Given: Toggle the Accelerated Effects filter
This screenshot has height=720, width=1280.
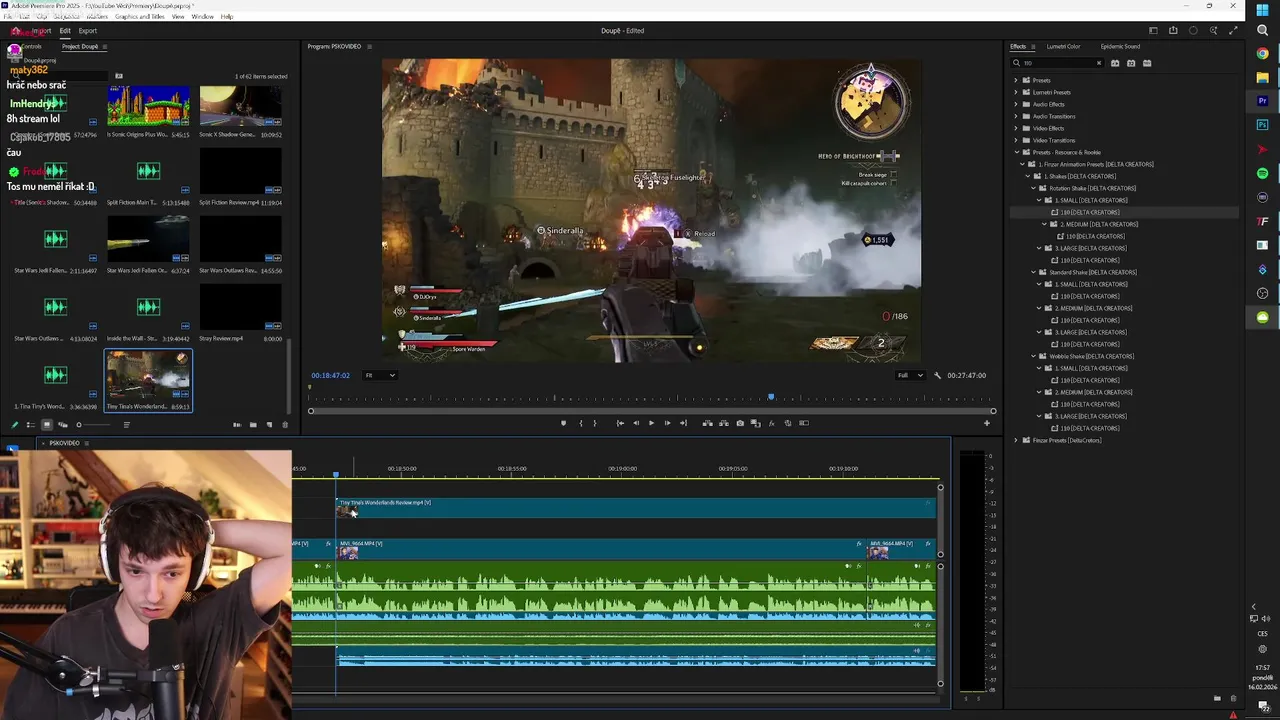Looking at the screenshot, I should point(1115,63).
